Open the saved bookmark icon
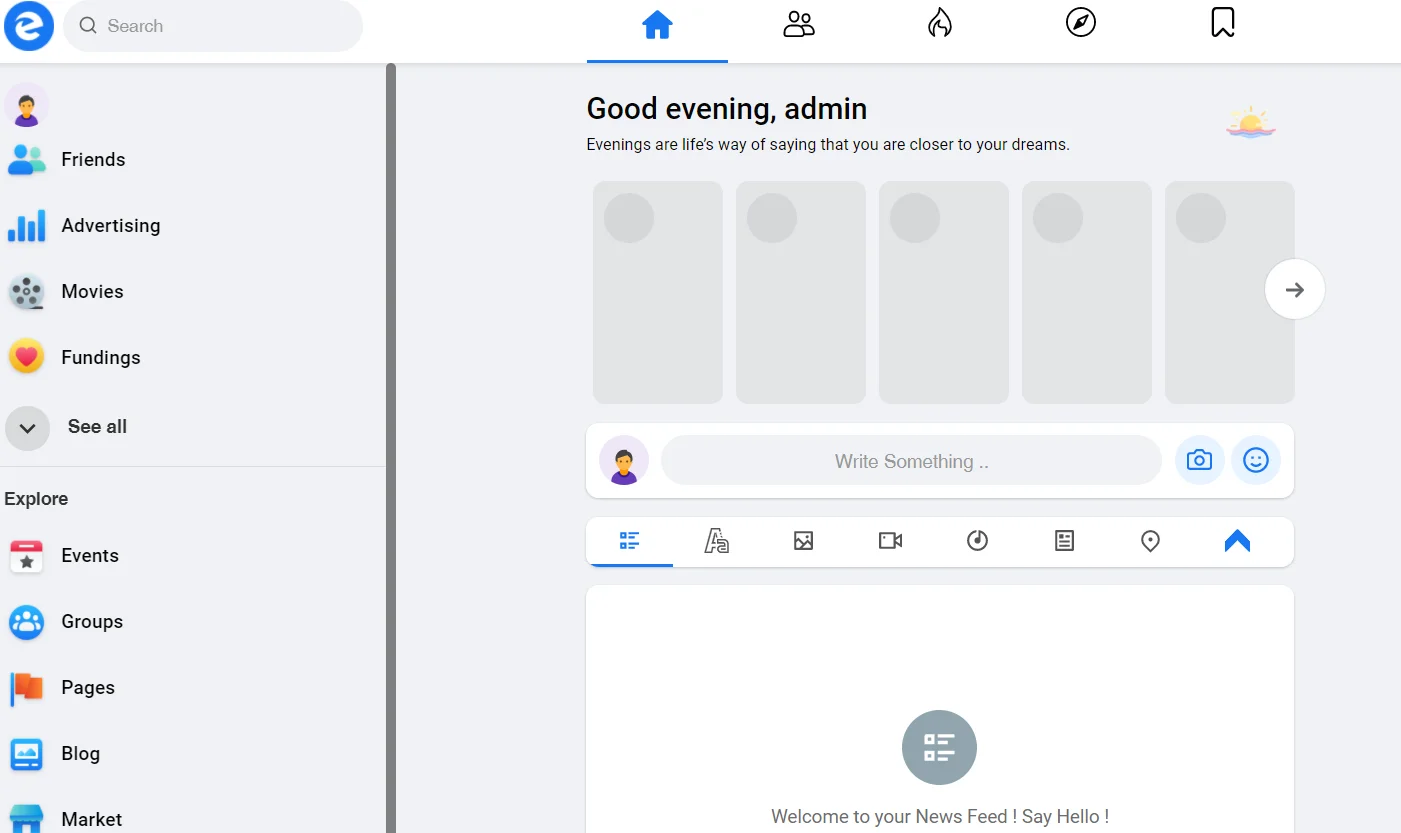 (1222, 23)
